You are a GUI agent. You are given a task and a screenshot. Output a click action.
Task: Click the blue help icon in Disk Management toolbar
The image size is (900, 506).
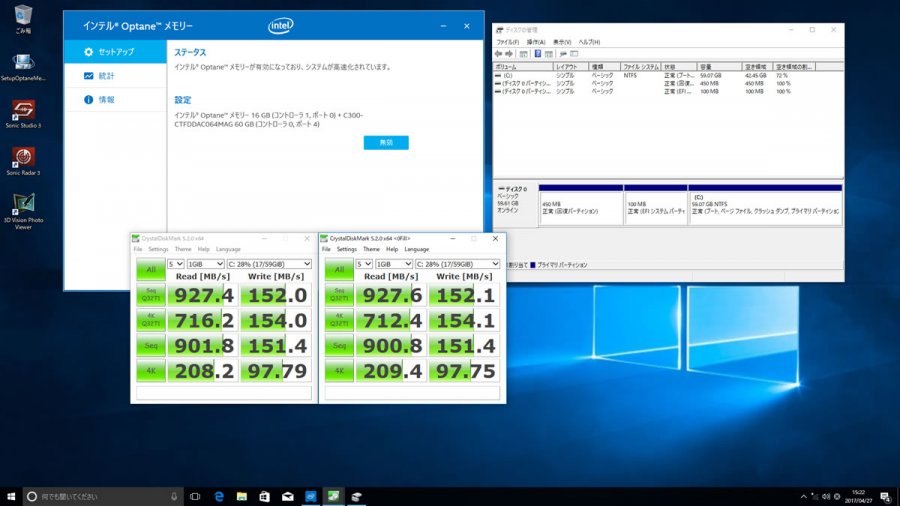tap(537, 54)
